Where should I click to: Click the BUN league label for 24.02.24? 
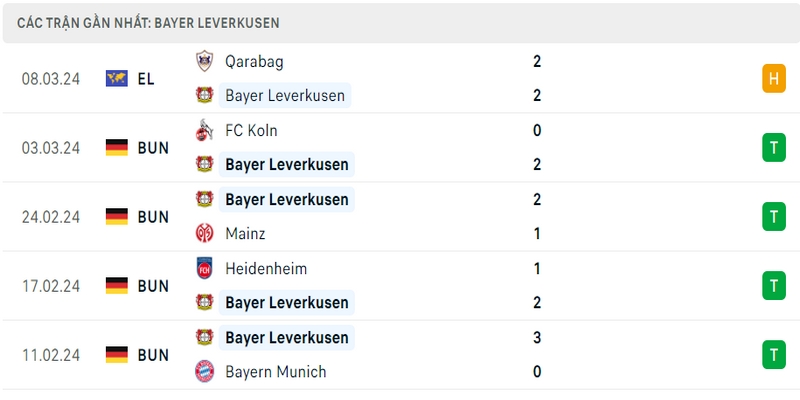click(x=153, y=217)
